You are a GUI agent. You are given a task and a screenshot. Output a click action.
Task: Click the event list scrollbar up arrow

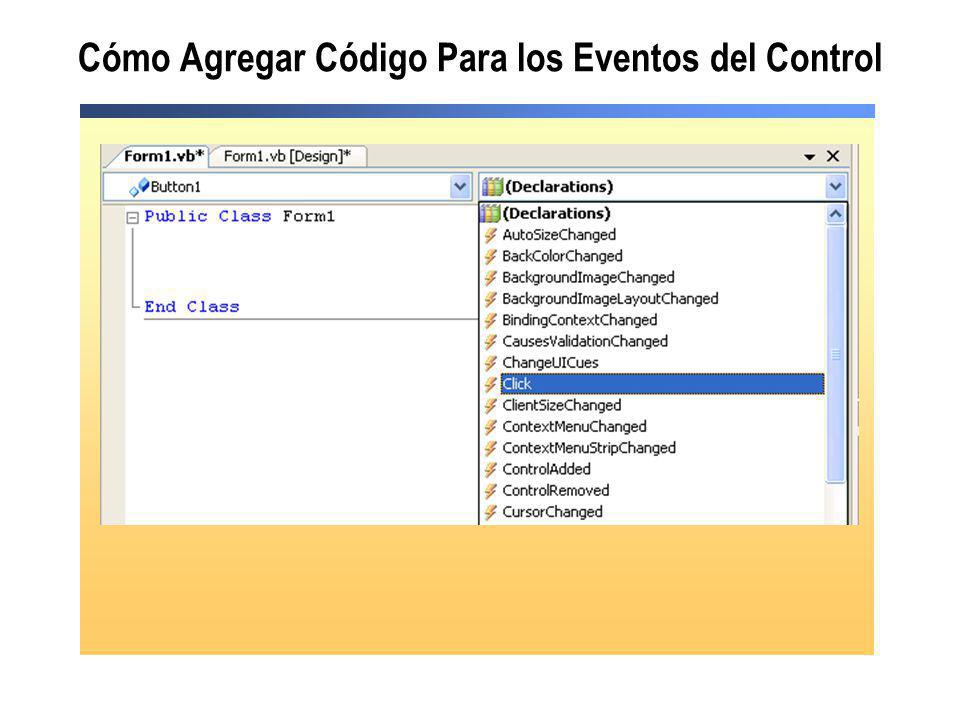click(x=835, y=214)
